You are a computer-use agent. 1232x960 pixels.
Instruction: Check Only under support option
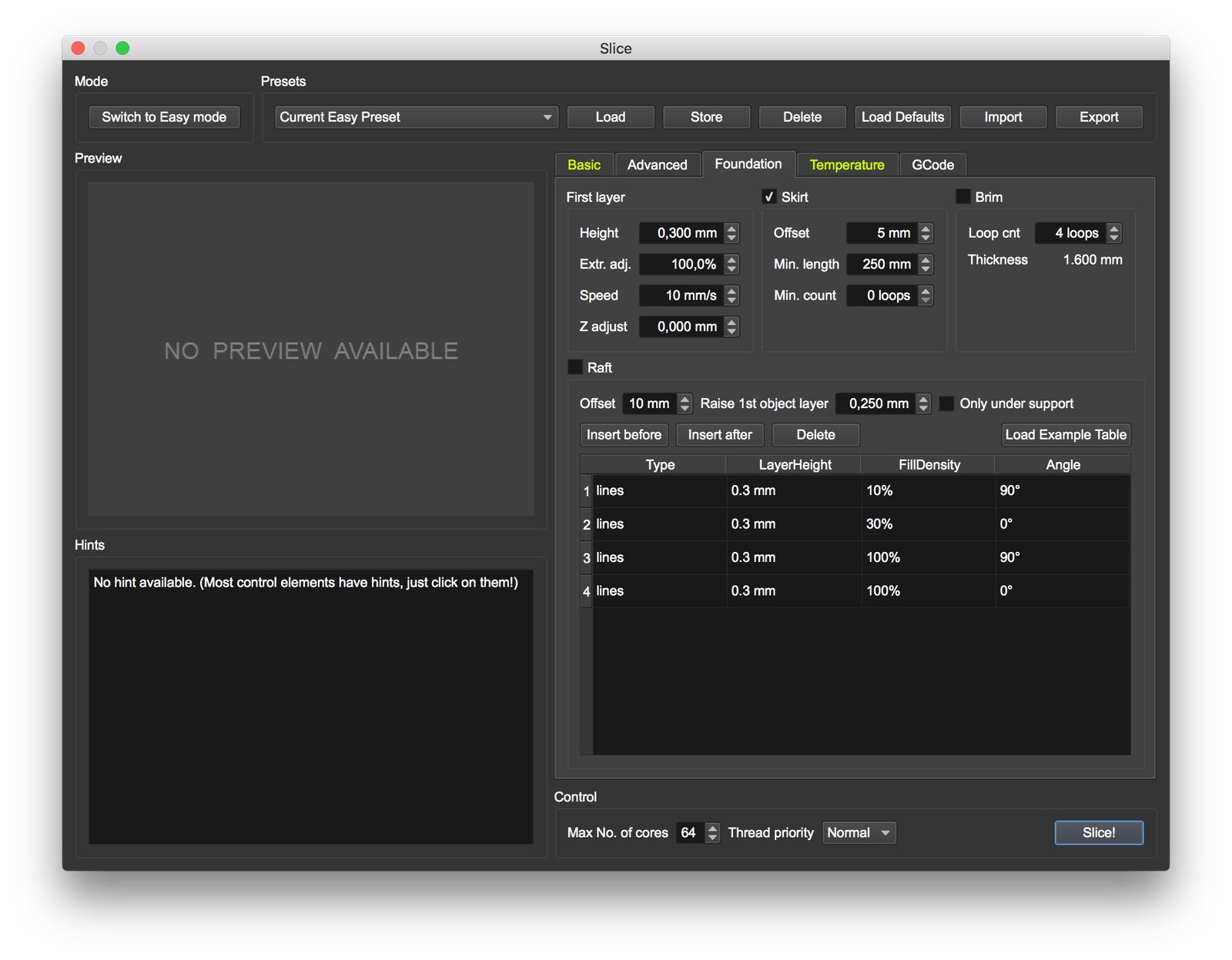click(947, 403)
